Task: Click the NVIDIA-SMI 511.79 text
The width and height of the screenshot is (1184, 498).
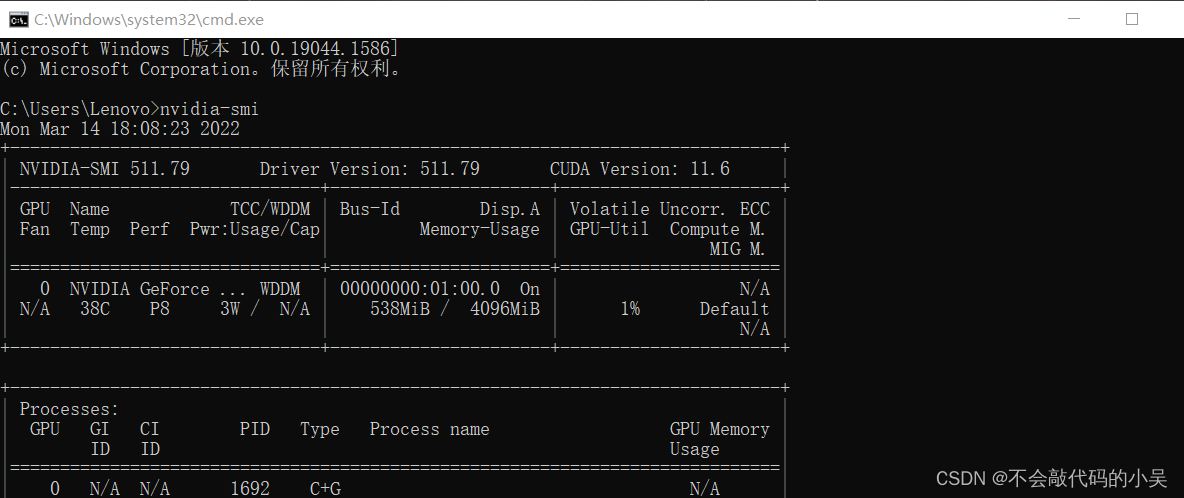Action: tap(104, 168)
